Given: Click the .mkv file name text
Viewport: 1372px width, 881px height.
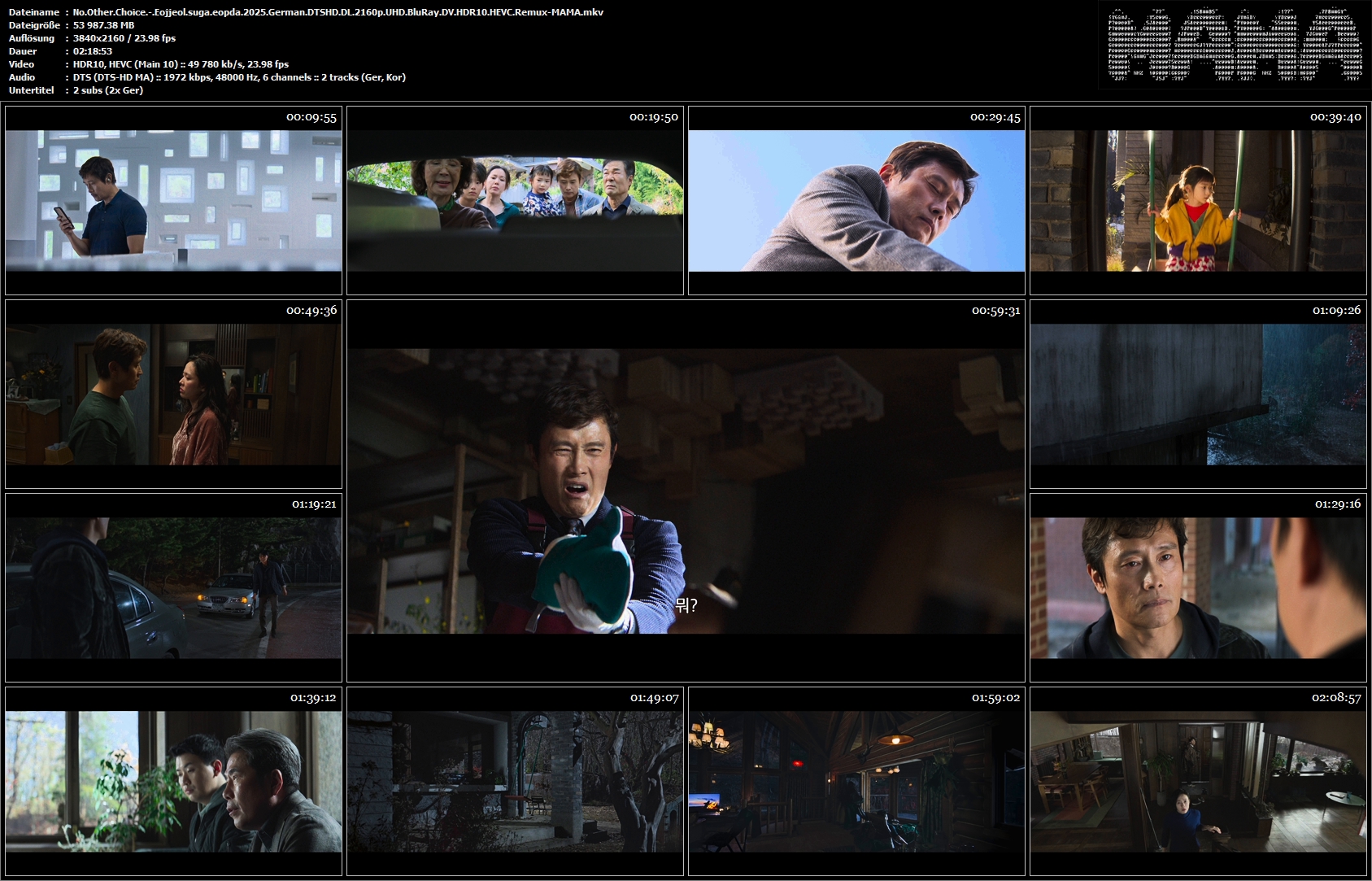Looking at the screenshot, I should (338, 12).
